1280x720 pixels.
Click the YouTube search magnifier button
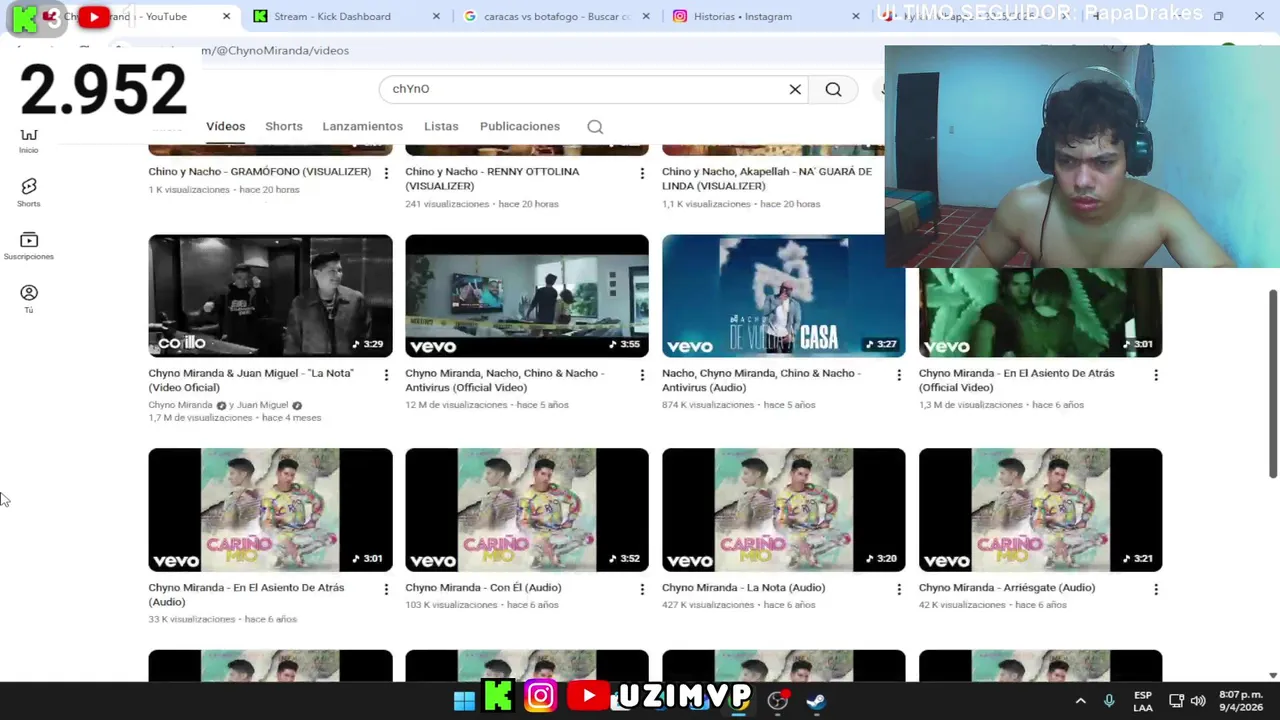833,89
